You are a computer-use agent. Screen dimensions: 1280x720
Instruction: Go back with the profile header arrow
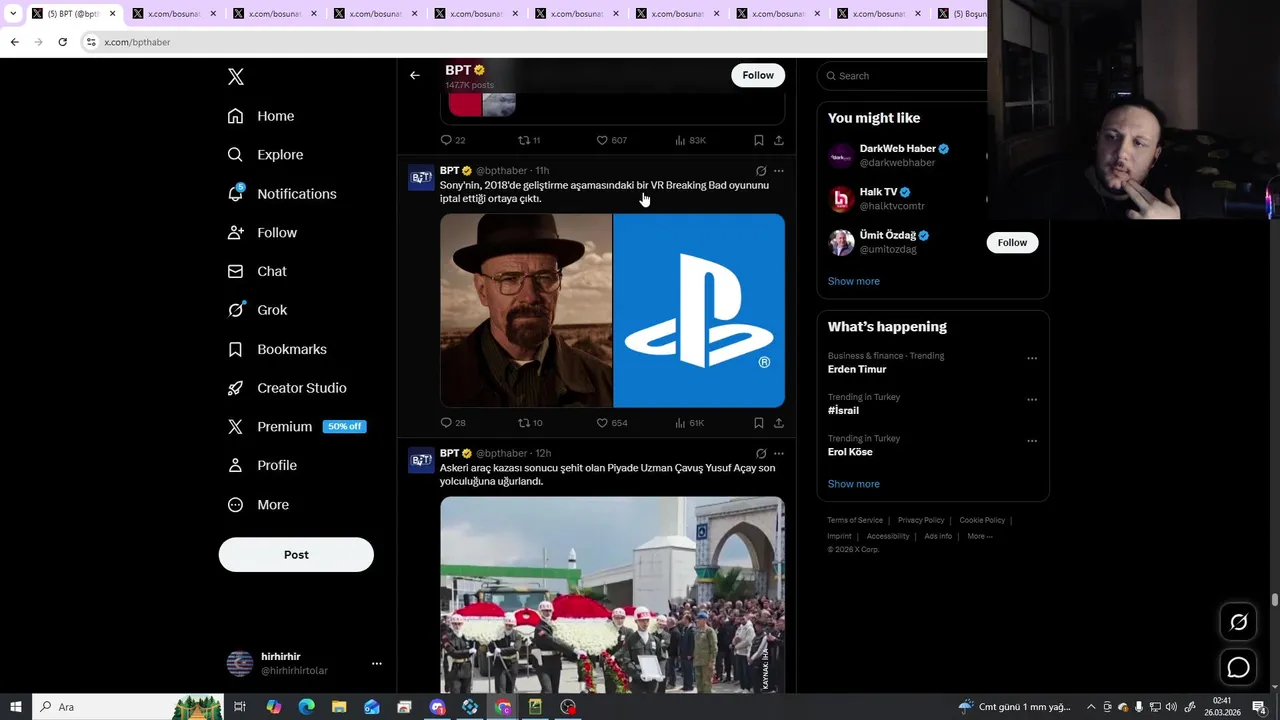pyautogui.click(x=415, y=75)
